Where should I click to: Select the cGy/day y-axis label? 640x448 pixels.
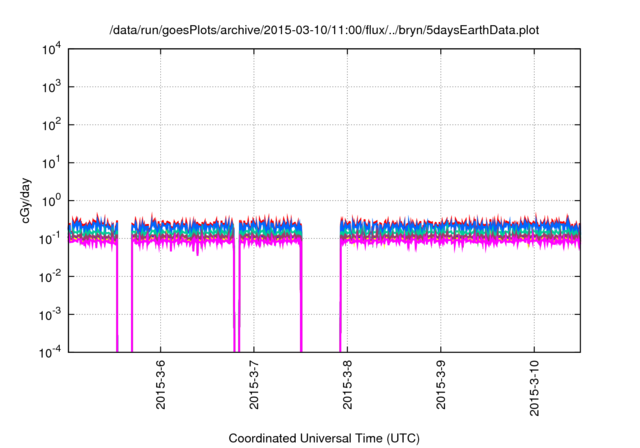tap(26, 200)
